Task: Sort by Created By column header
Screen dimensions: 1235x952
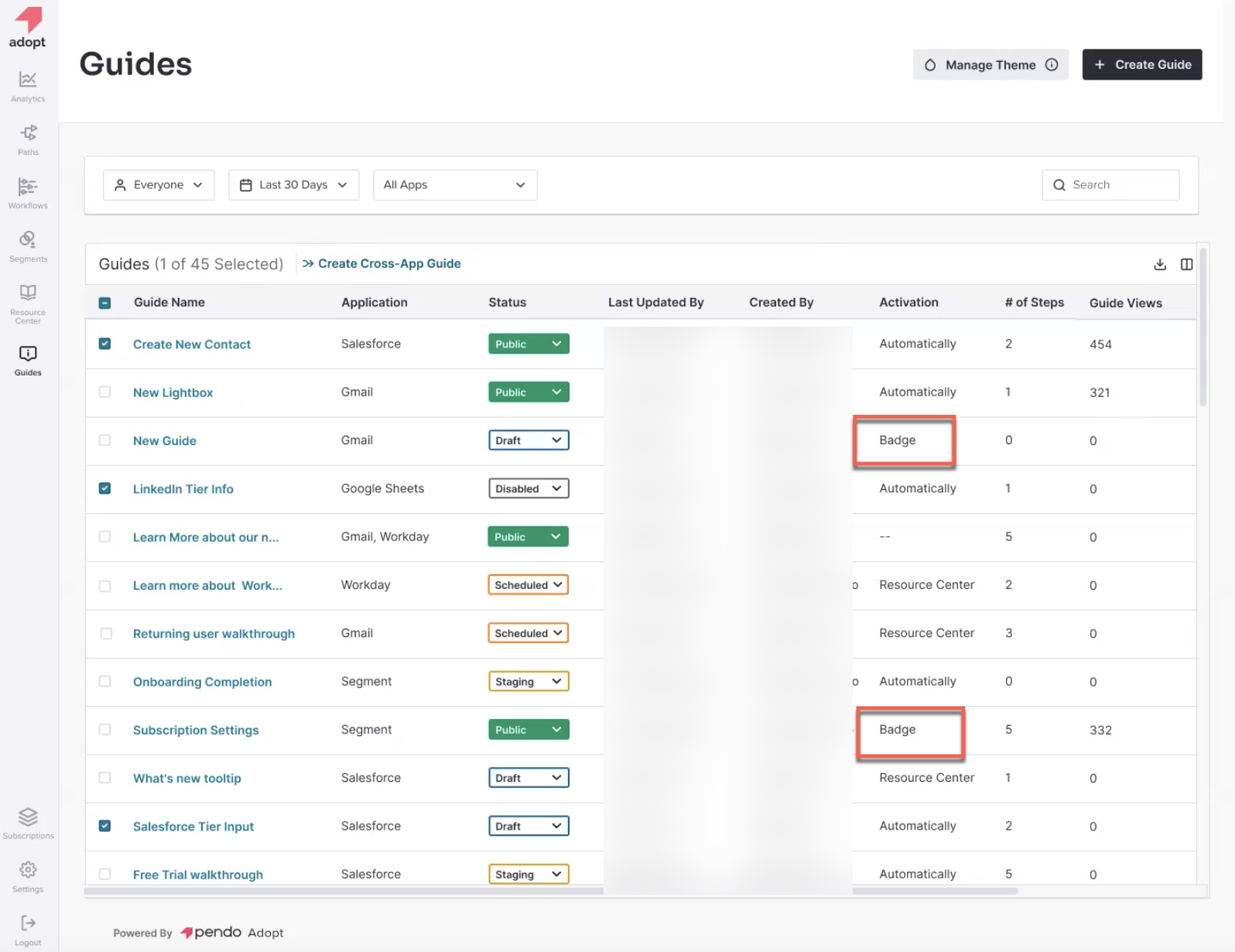Action: (x=782, y=303)
